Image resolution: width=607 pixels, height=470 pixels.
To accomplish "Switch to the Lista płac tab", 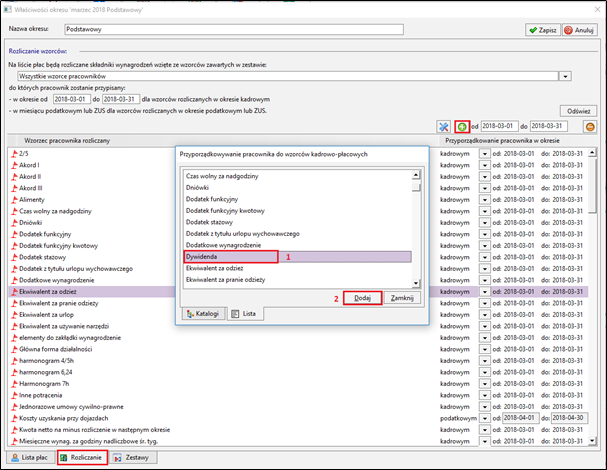I will coord(30,458).
